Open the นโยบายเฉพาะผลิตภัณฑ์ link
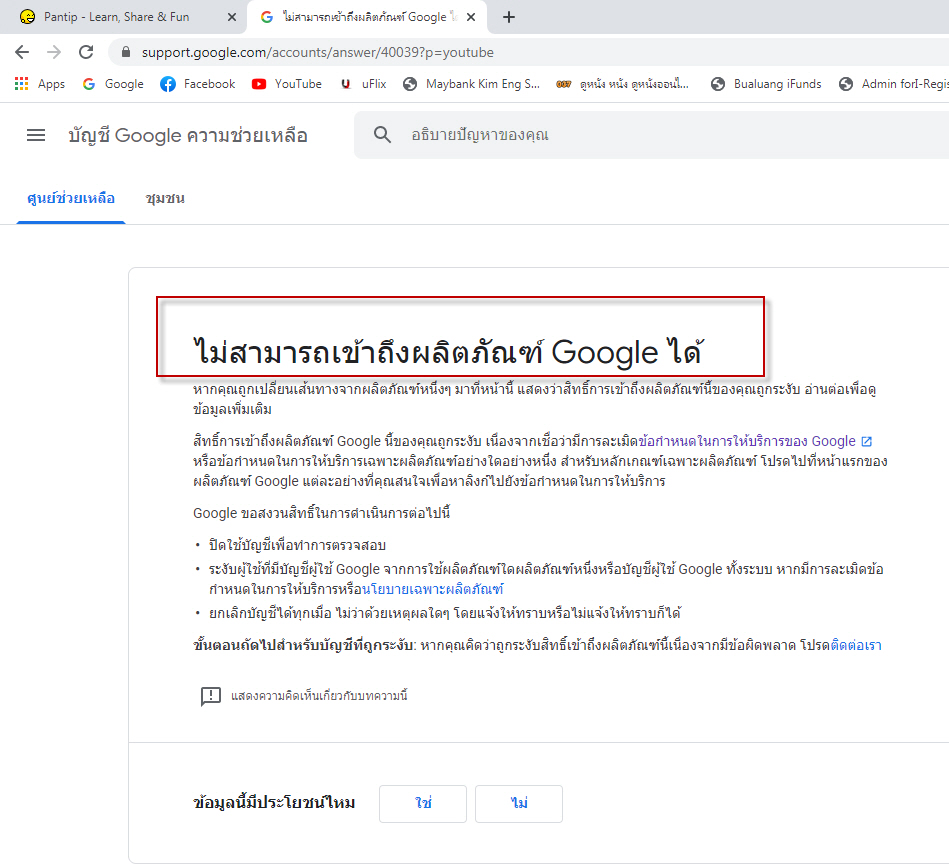949x867 pixels. [x=433, y=589]
